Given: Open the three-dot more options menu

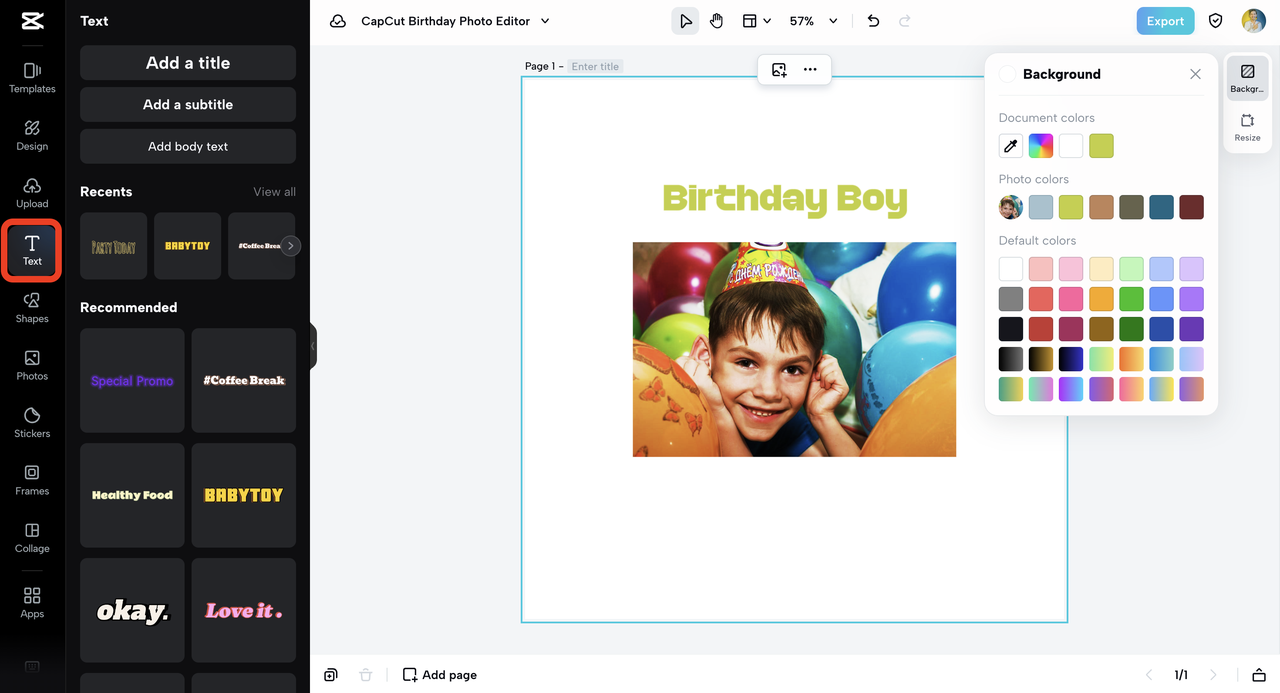Looking at the screenshot, I should click(x=810, y=70).
